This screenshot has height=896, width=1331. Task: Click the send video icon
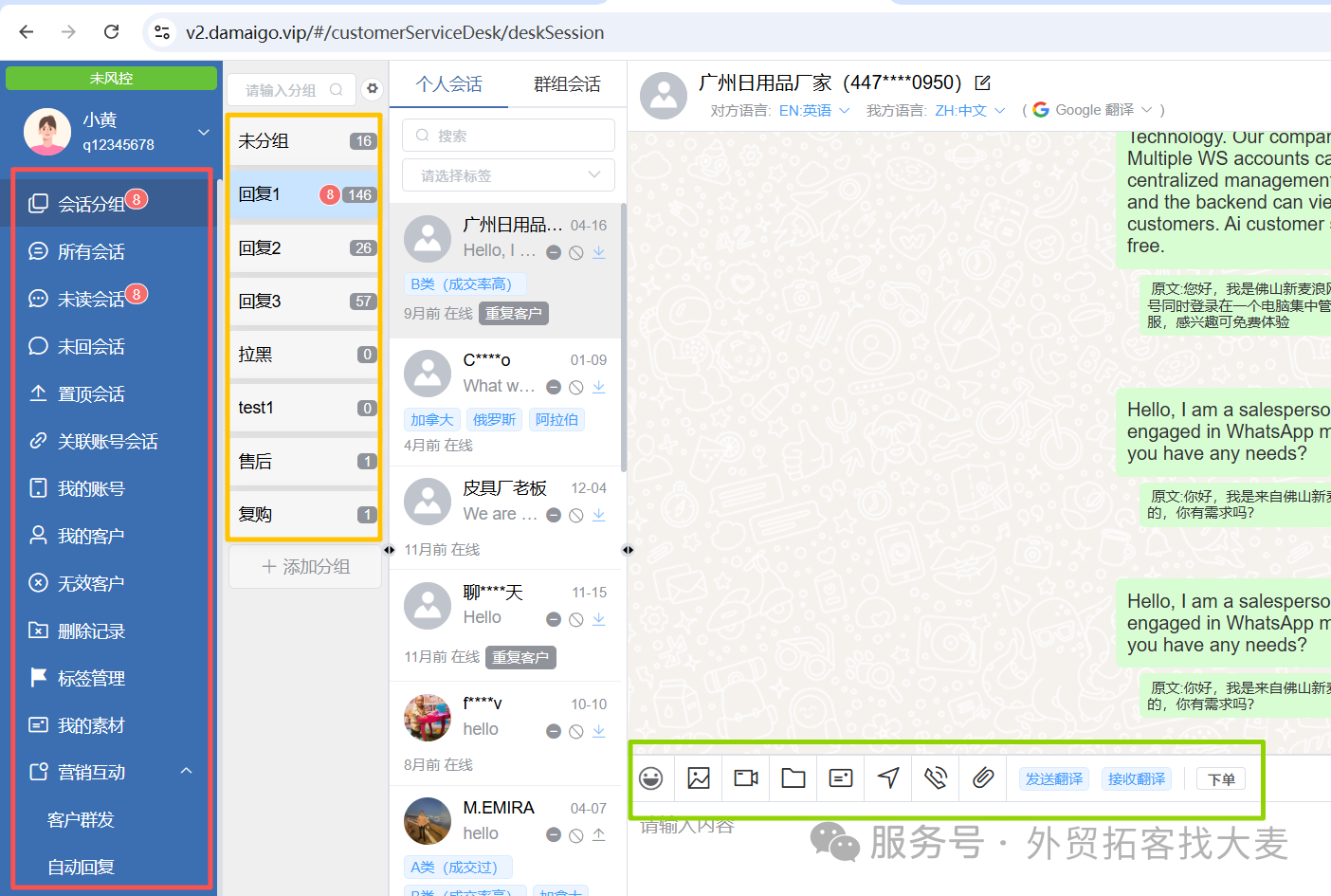pos(746,778)
